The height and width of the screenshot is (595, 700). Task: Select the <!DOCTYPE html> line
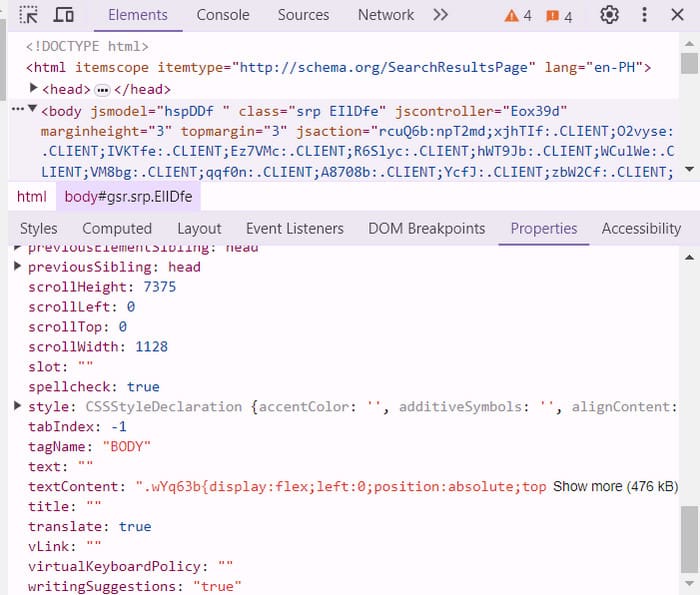coord(87,46)
